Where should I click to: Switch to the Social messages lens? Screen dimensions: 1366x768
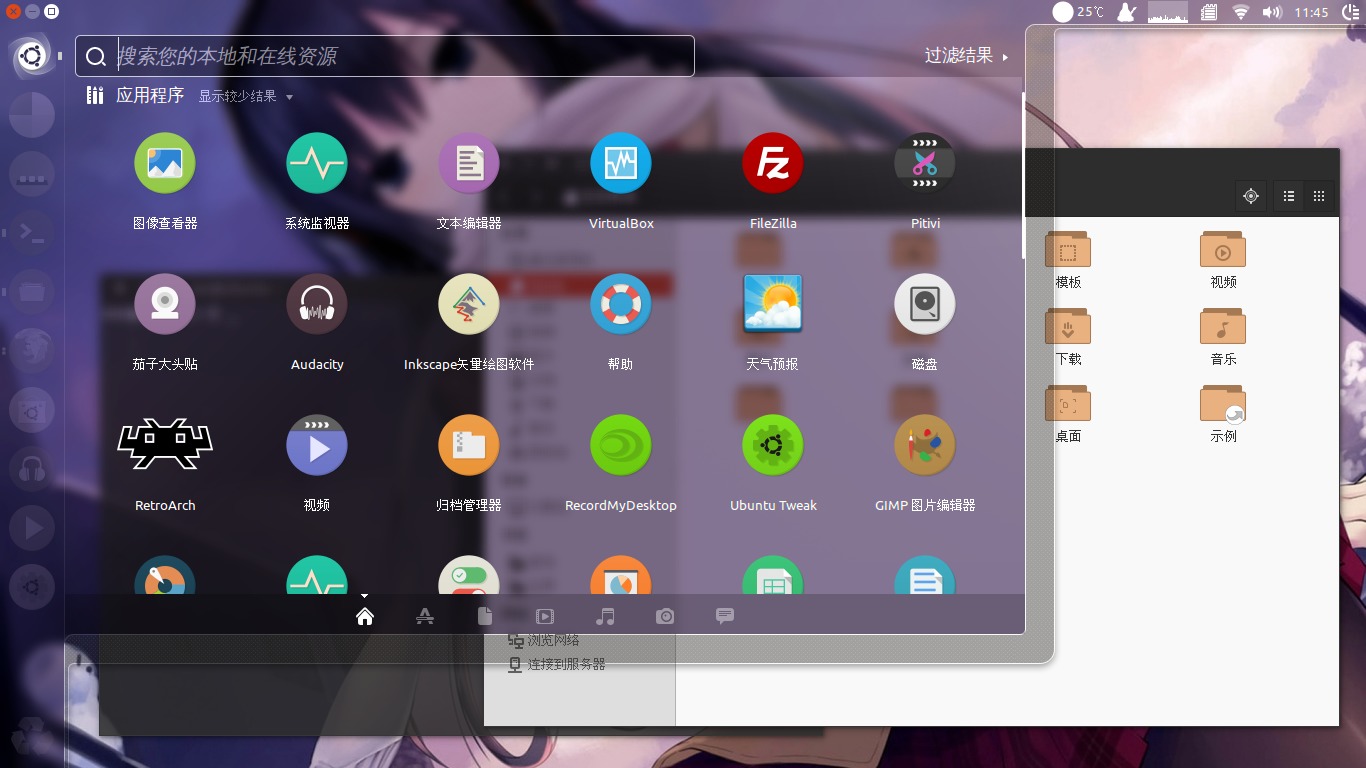pyautogui.click(x=725, y=616)
